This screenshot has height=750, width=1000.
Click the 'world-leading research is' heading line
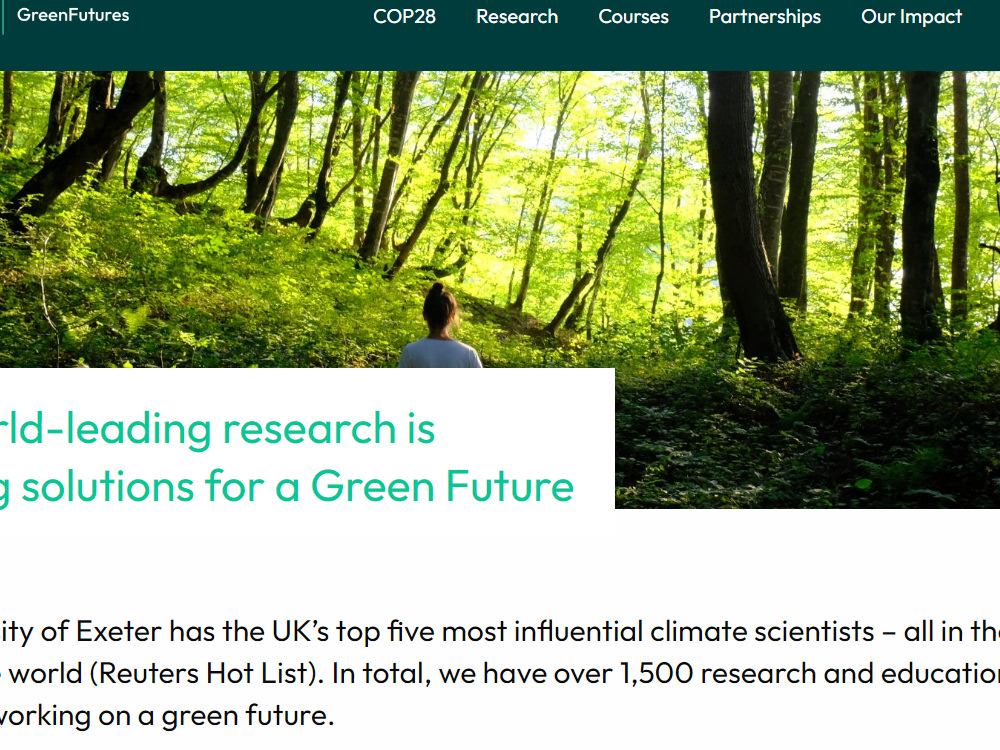(x=217, y=428)
